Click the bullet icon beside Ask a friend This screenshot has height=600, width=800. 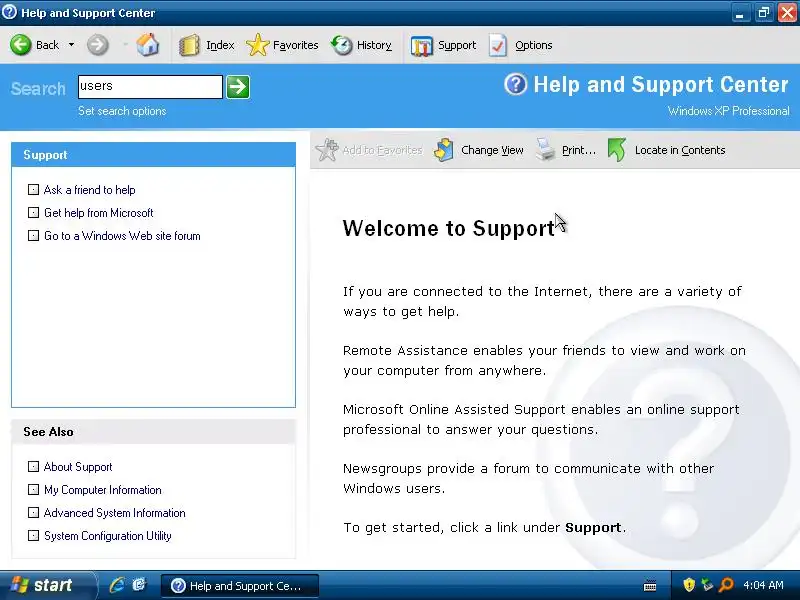[x=33, y=190]
